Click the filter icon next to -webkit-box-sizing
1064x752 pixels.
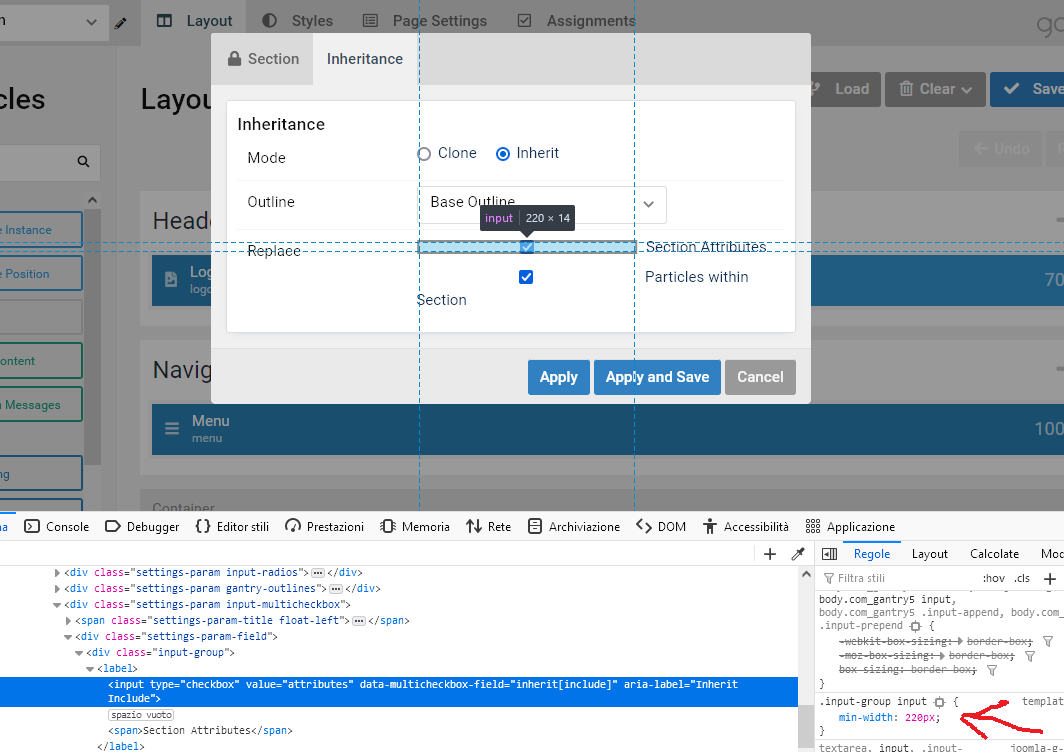tap(1048, 641)
